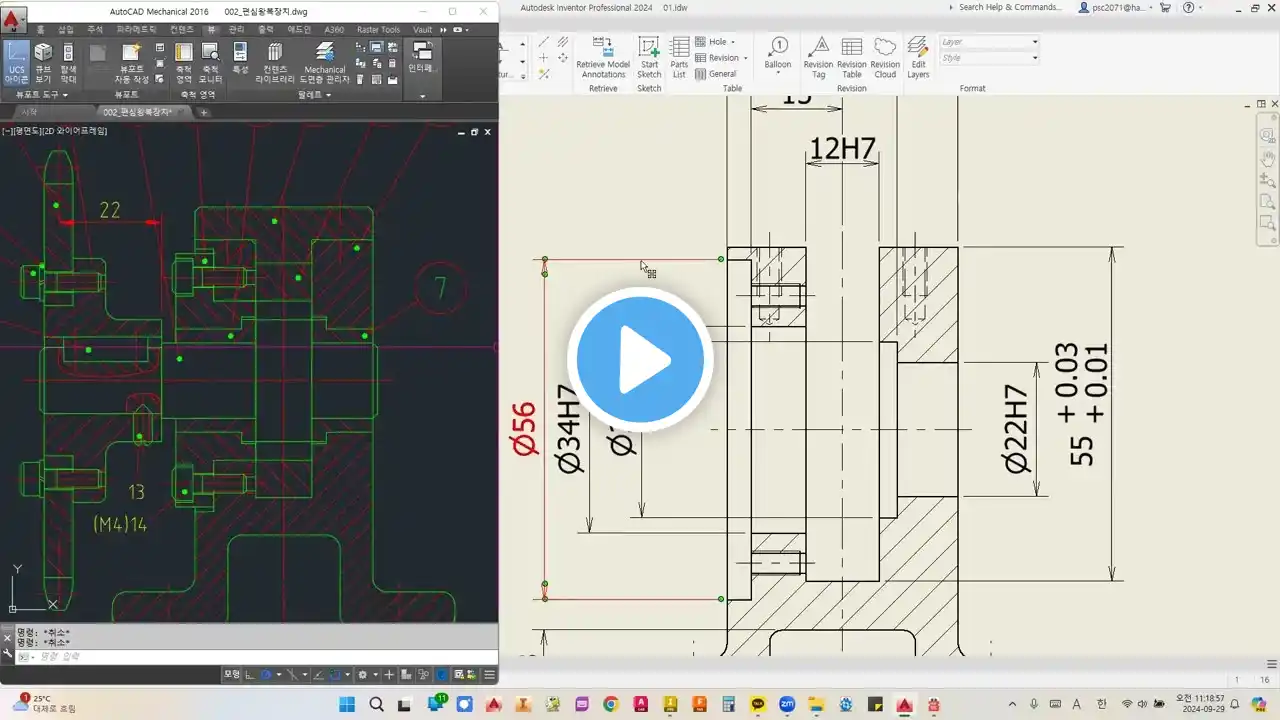
Task: Expand the 뷰포트 도구 panel dropdown
Action: (41, 95)
